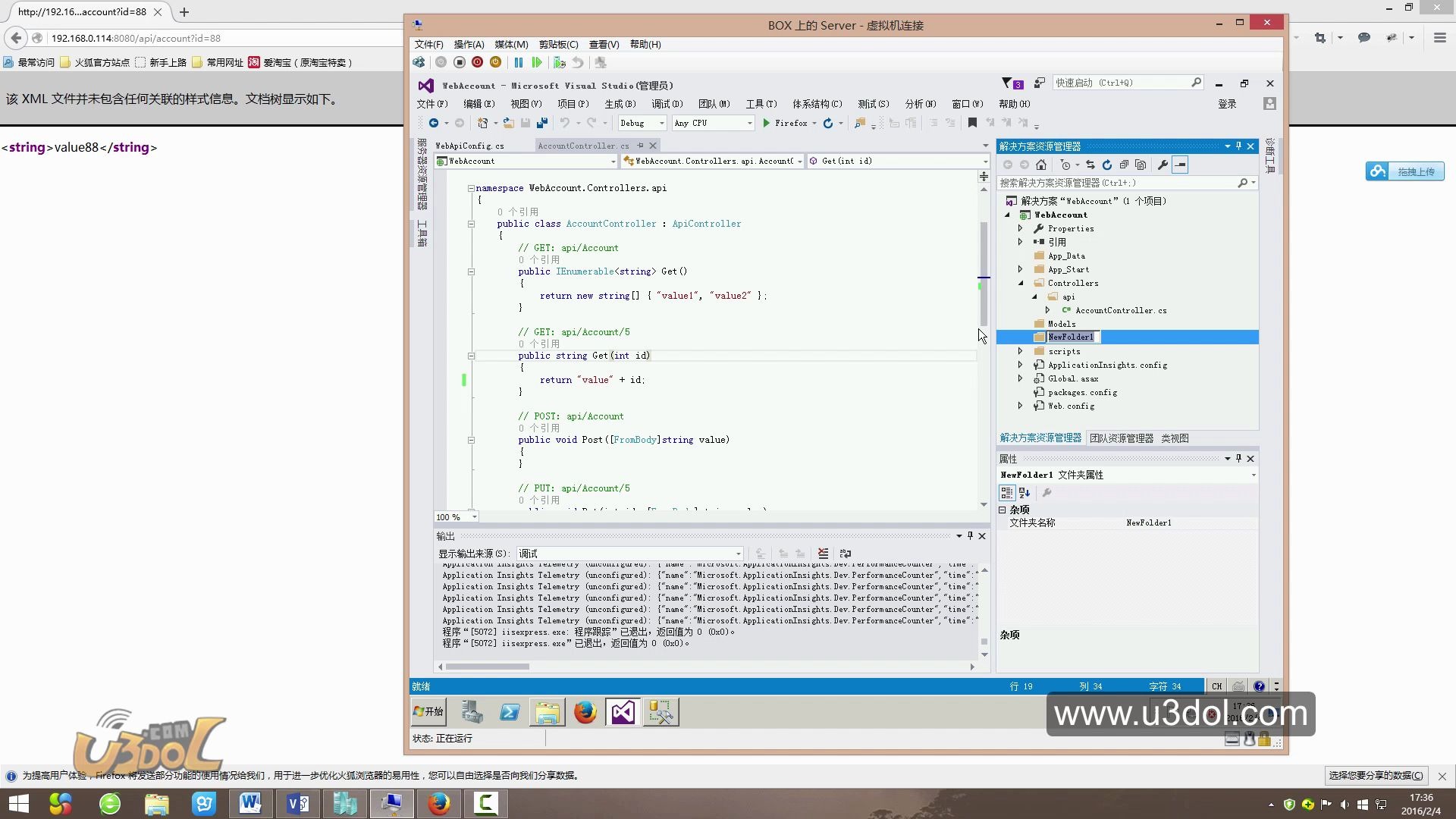Click the VM checkpoint icon
Screen dimensions: 1456x819
point(560,63)
